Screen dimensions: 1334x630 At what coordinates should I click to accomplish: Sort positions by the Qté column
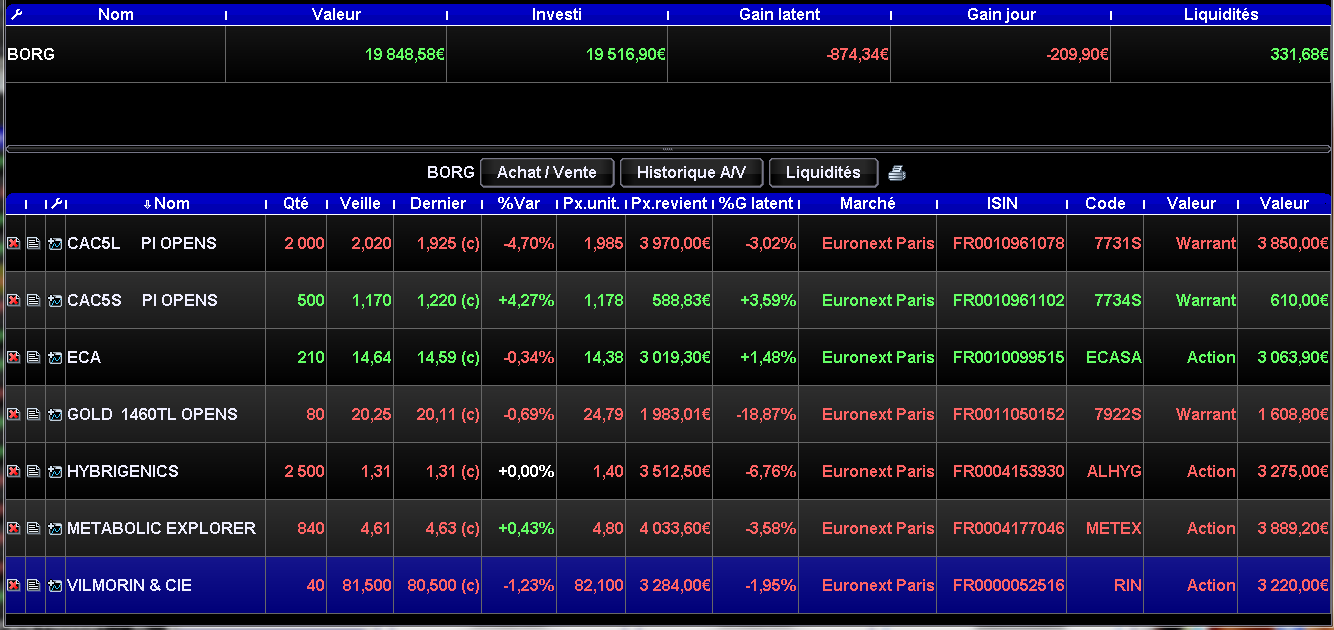[x=296, y=203]
